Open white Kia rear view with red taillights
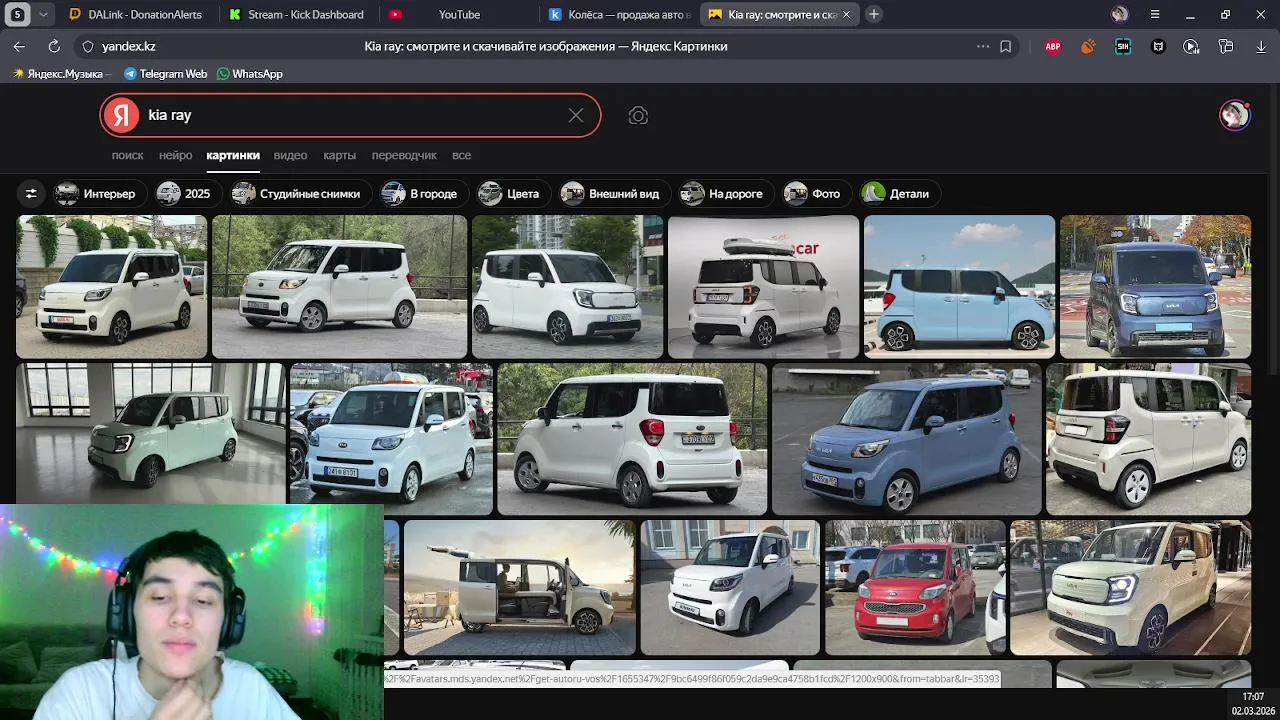The width and height of the screenshot is (1280, 720). tap(632, 439)
